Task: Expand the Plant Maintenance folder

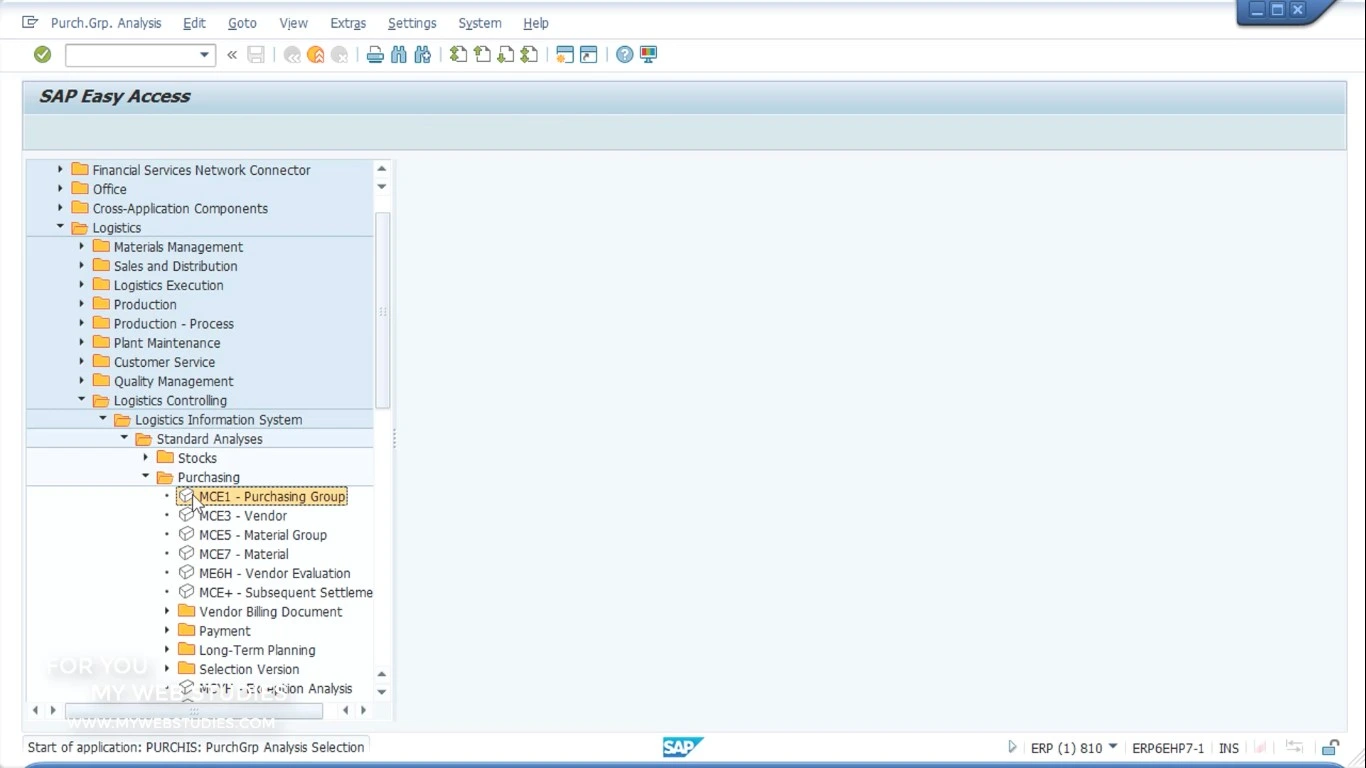Action: 81,343
